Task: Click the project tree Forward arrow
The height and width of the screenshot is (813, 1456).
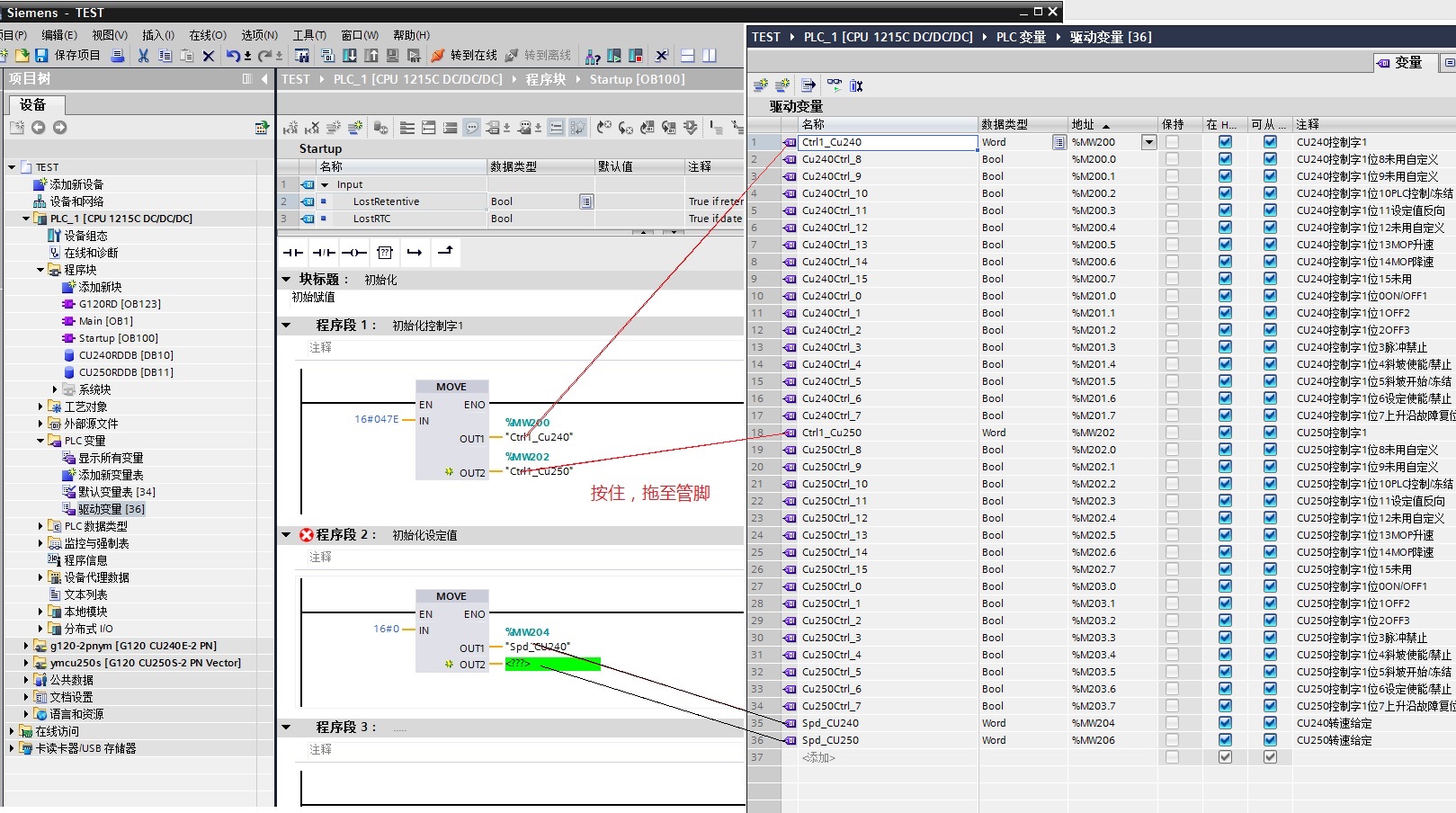Action: tap(59, 128)
